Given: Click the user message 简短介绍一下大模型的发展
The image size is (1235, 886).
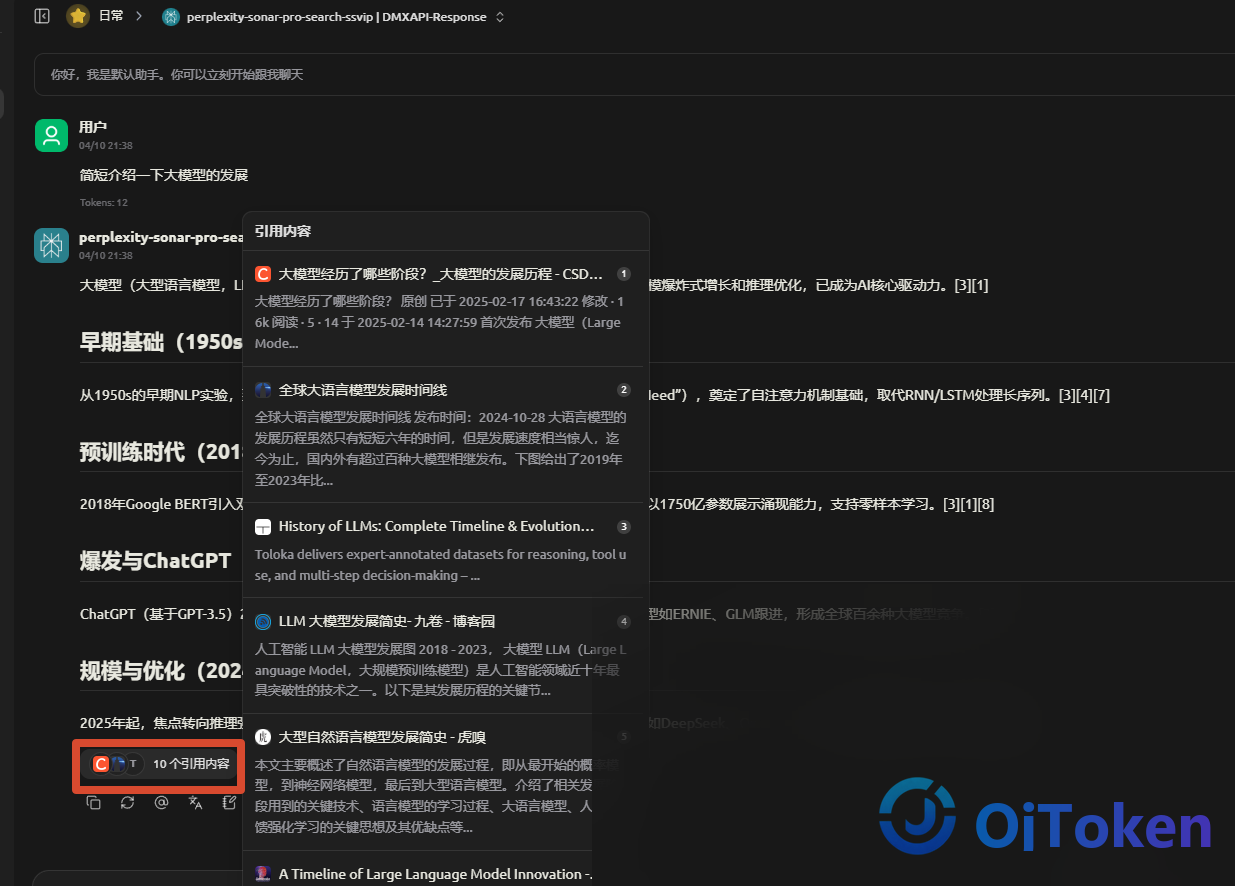Looking at the screenshot, I should click(164, 175).
